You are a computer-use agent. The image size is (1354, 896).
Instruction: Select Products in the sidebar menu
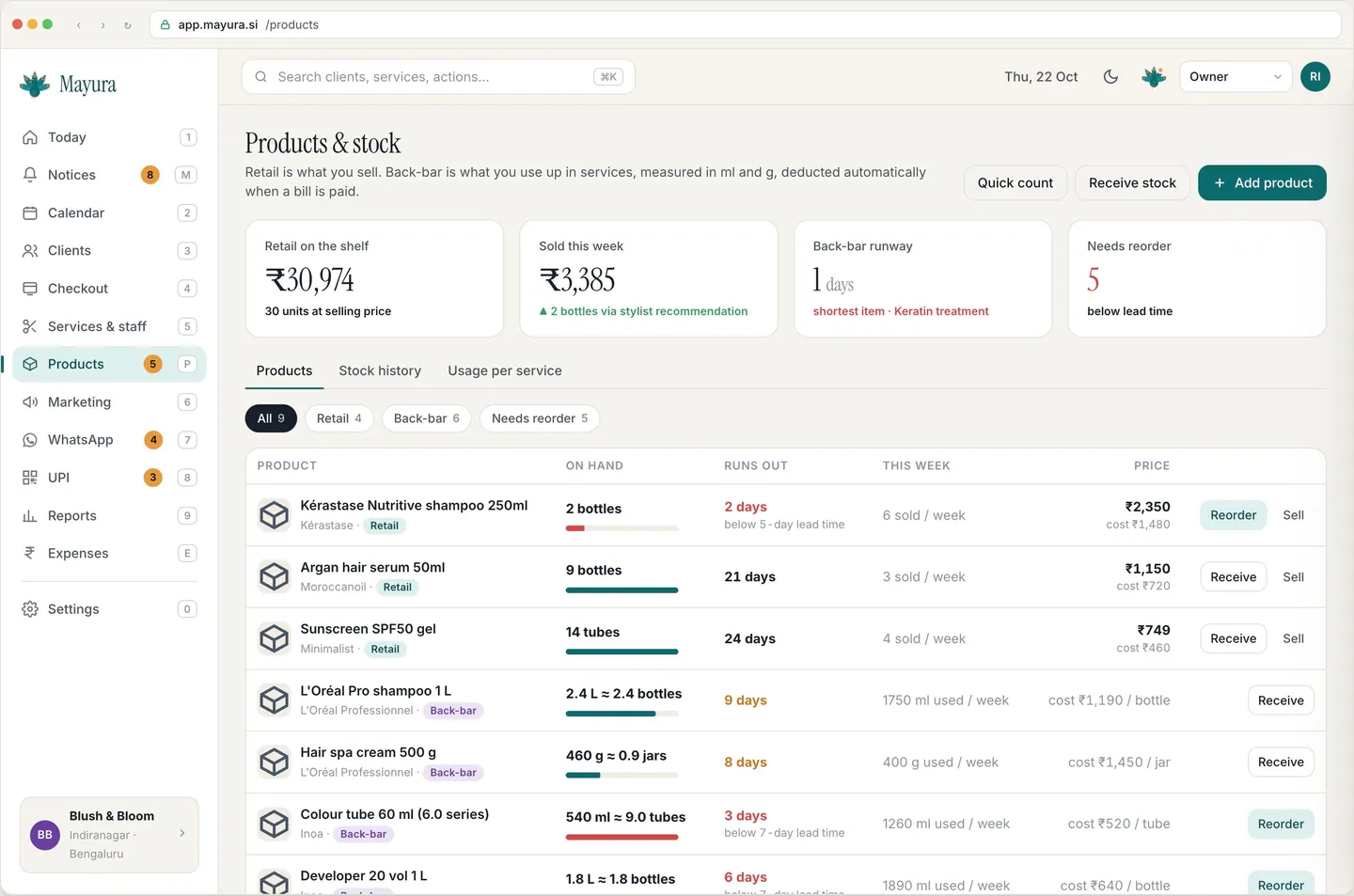click(x=109, y=364)
